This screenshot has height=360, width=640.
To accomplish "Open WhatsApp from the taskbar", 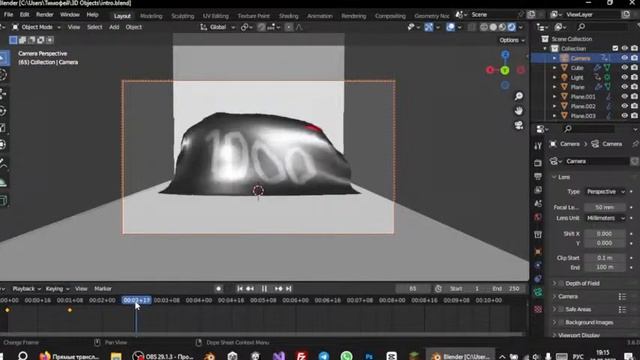I will [x=347, y=356].
